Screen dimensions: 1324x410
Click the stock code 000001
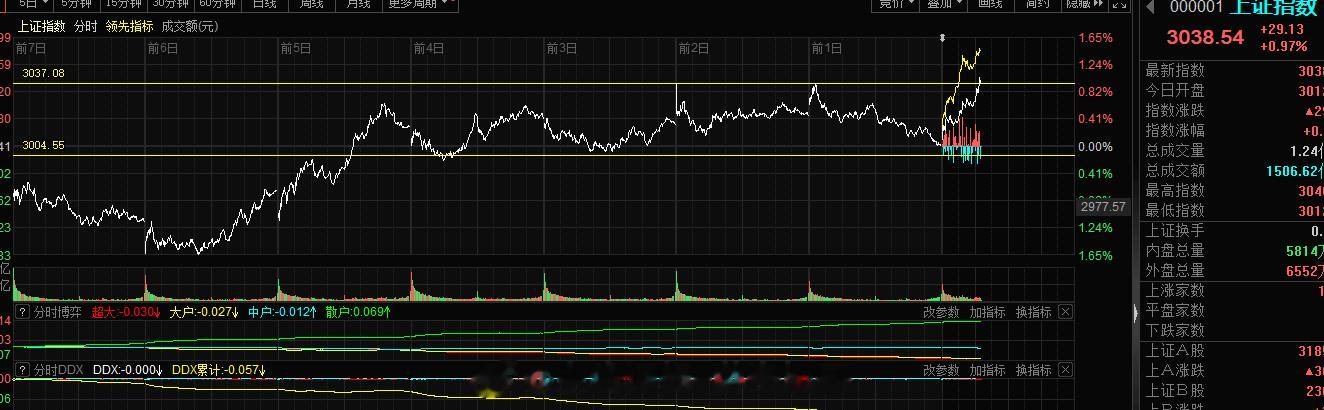point(1197,6)
